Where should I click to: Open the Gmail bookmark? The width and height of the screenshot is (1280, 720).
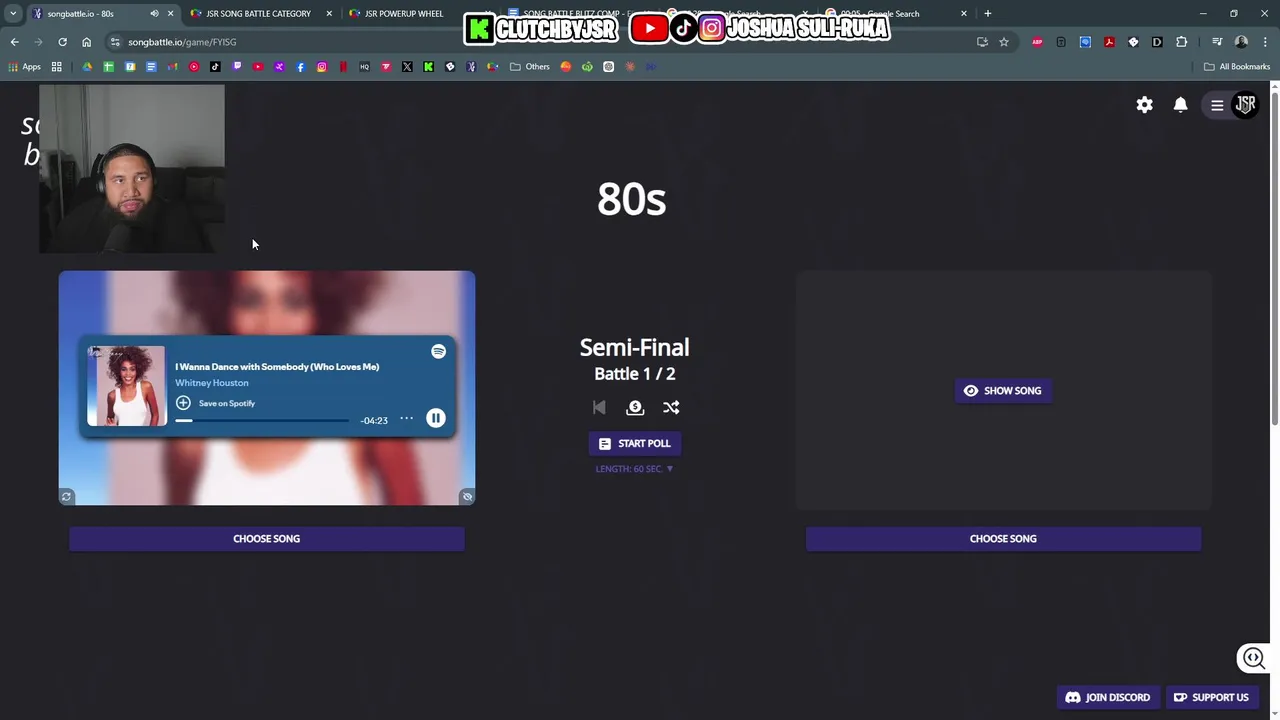pos(172,67)
